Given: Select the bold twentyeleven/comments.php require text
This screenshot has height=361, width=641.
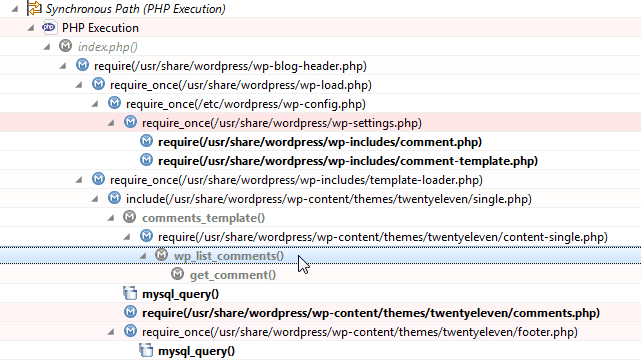Looking at the screenshot, I should coord(371,313).
